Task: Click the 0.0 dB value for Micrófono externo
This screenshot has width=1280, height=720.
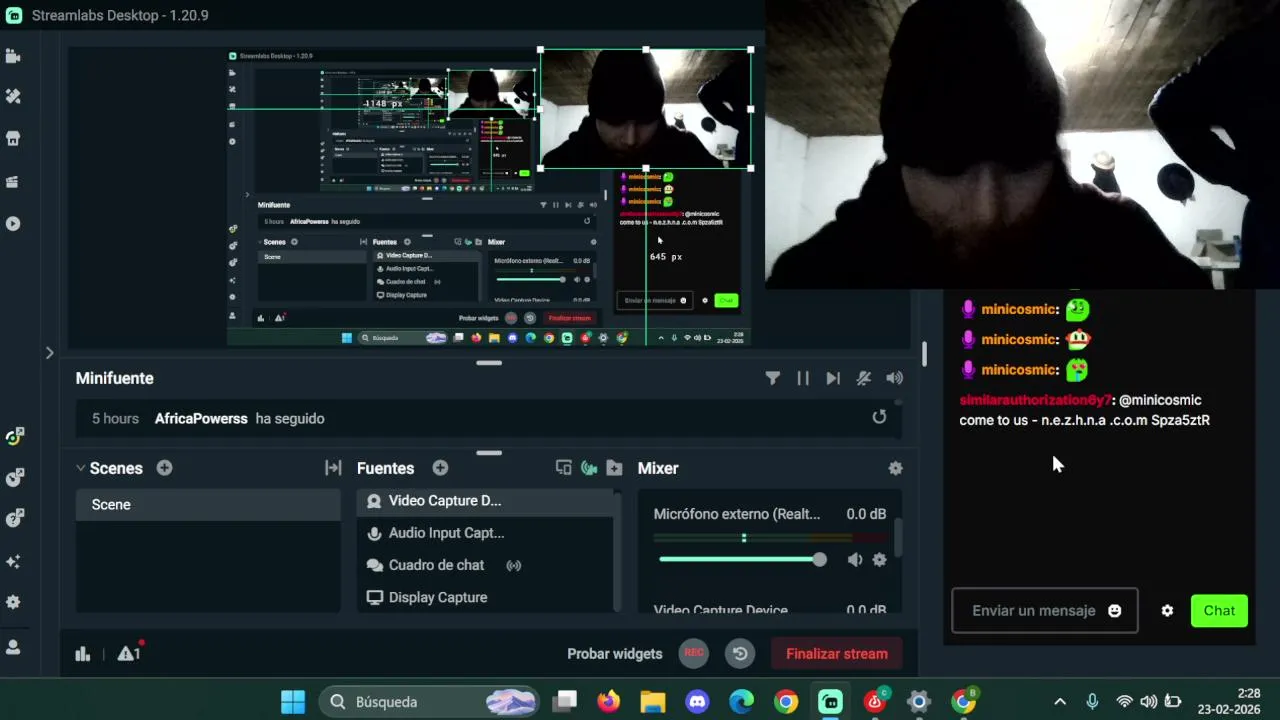Action: click(x=866, y=514)
